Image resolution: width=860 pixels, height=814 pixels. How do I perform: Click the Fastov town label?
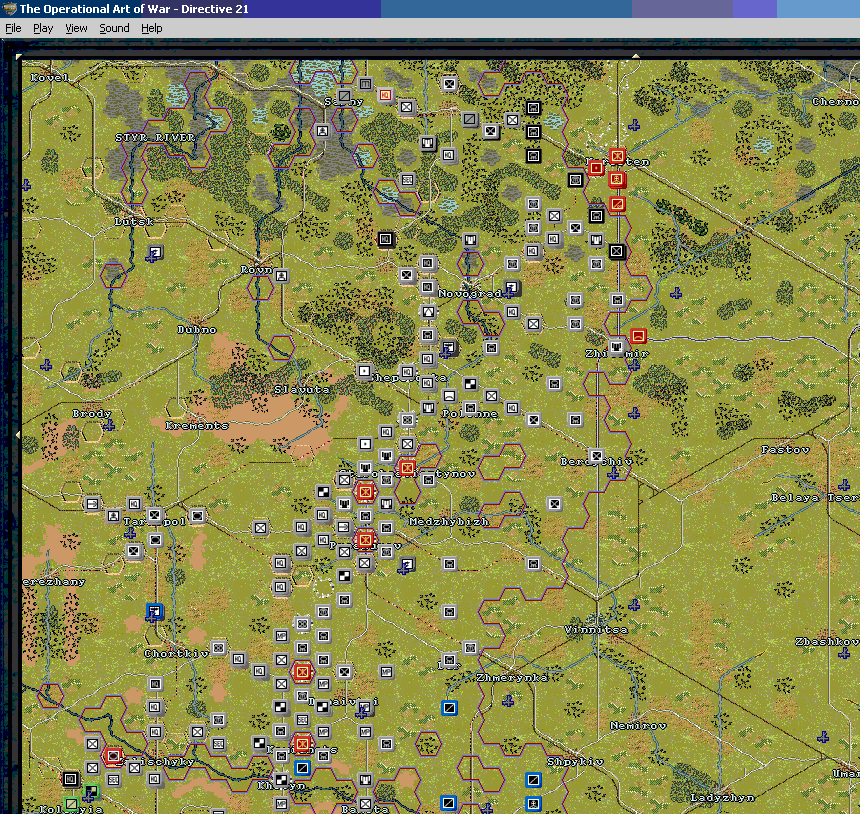click(785, 450)
